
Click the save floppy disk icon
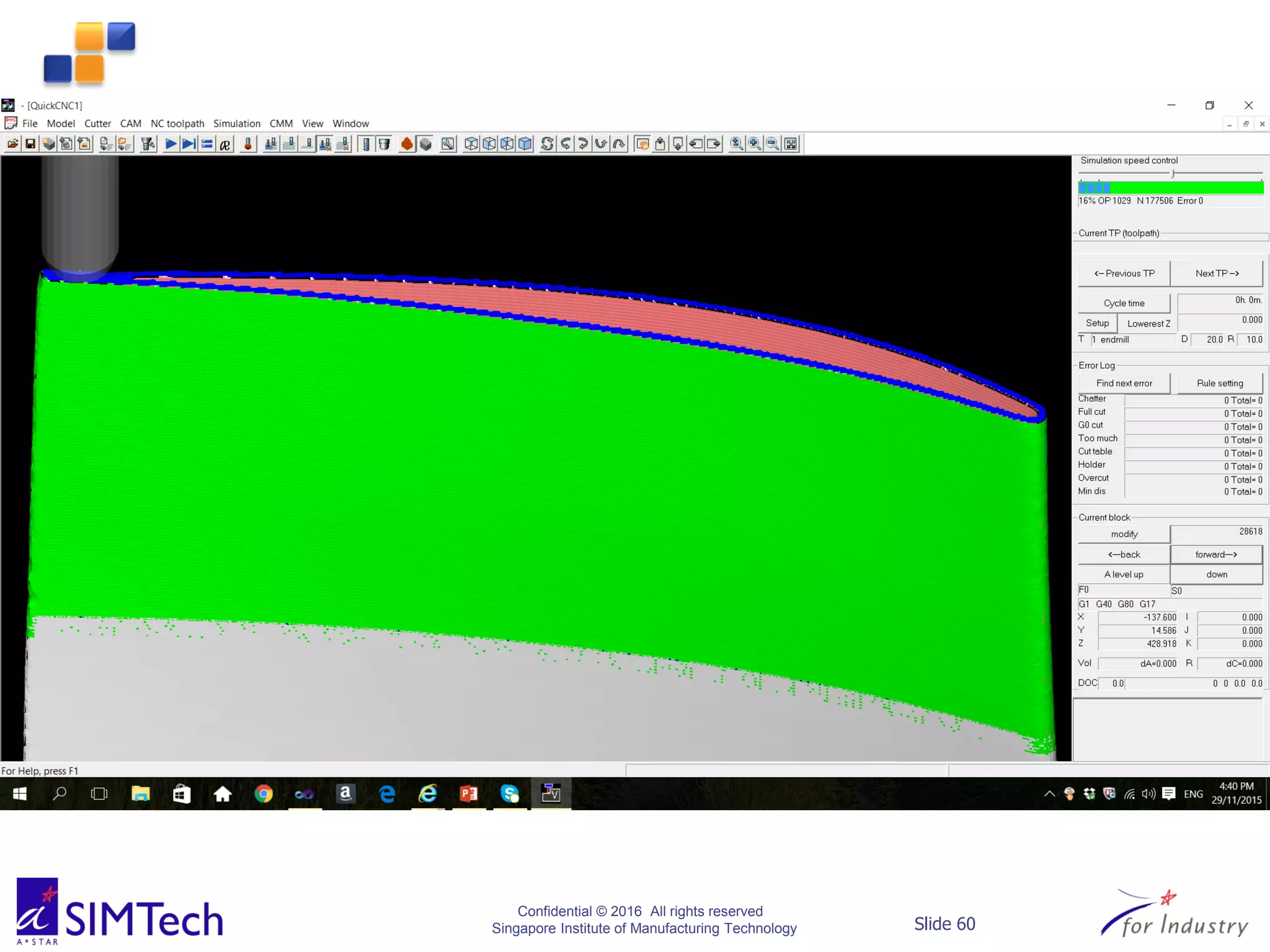click(30, 144)
